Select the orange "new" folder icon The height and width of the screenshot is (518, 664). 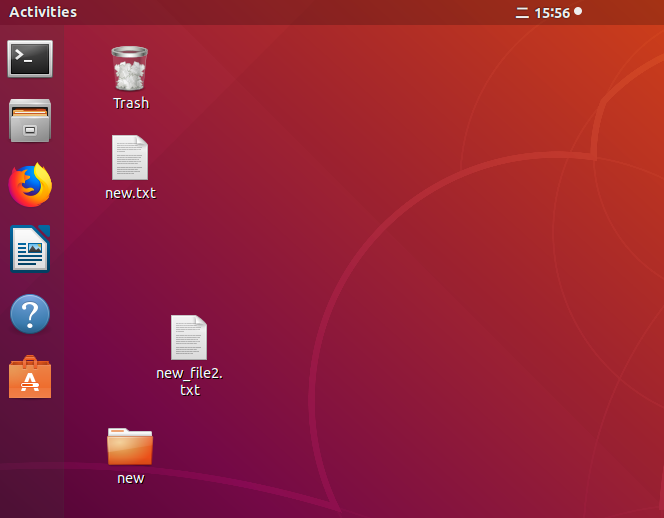[x=130, y=446]
